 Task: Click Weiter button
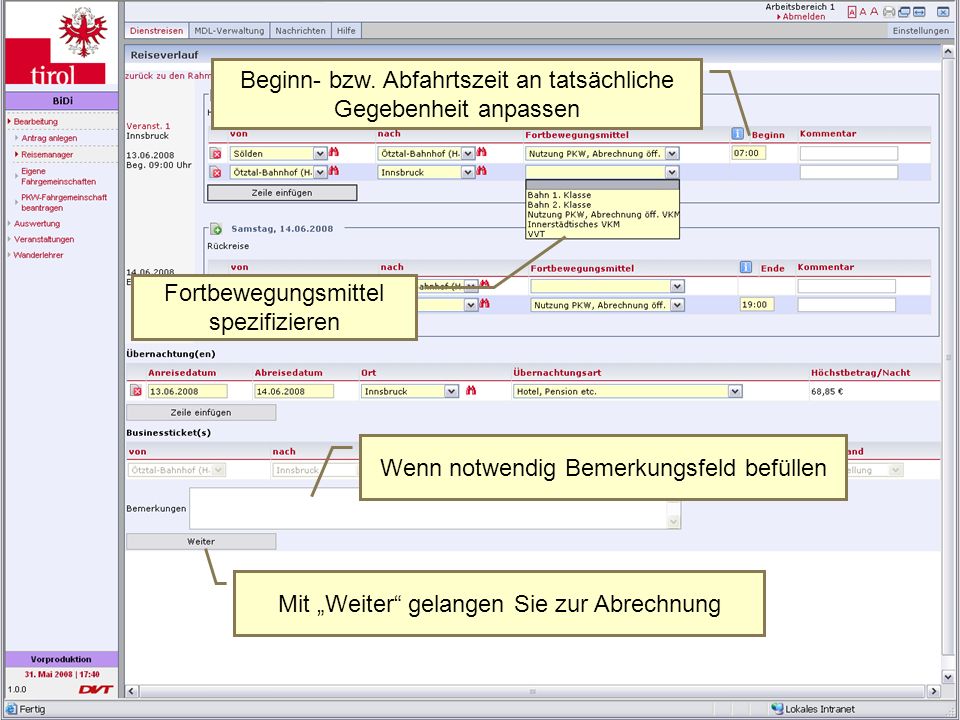tap(201, 542)
